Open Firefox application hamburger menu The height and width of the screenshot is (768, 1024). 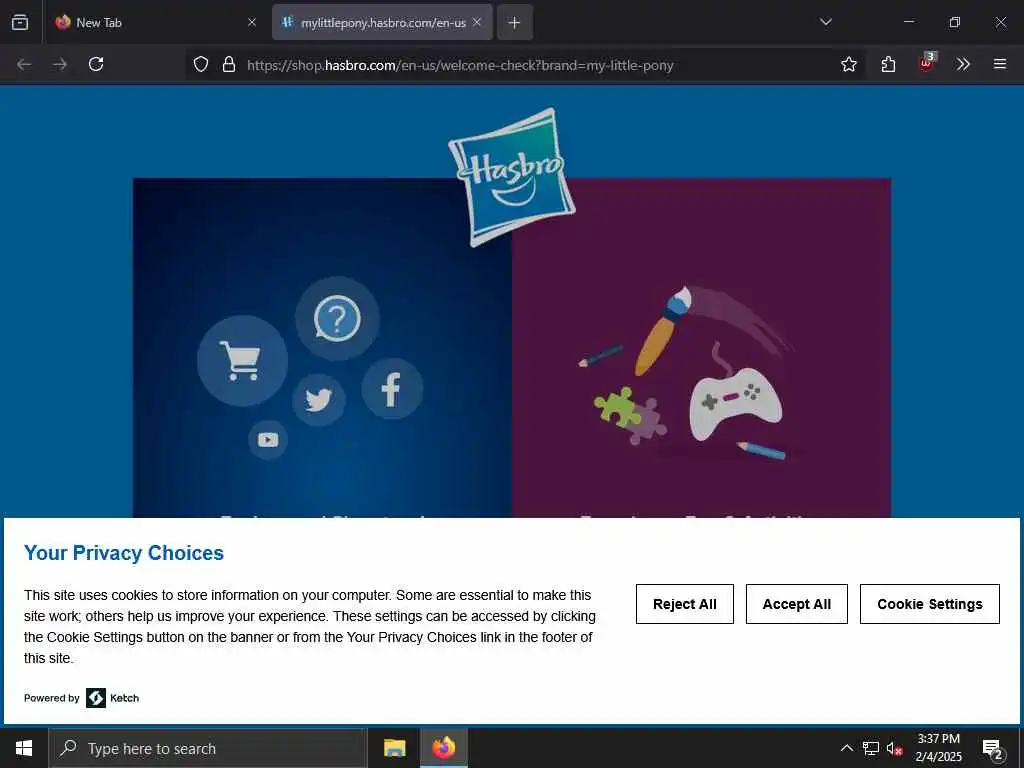(1000, 64)
